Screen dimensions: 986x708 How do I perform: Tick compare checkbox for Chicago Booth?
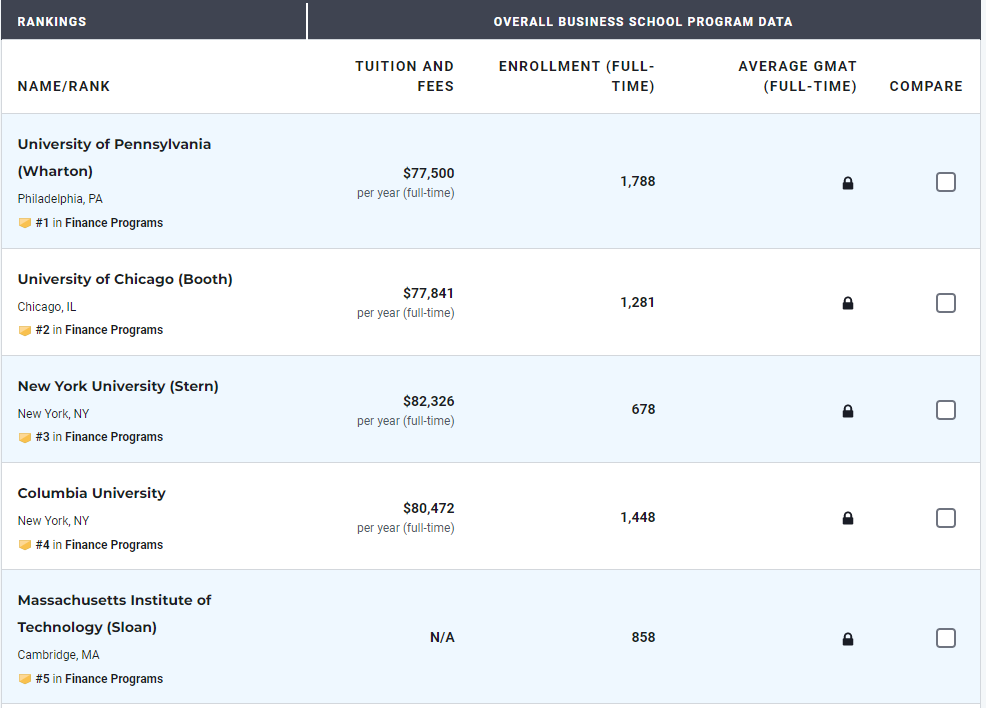946,303
